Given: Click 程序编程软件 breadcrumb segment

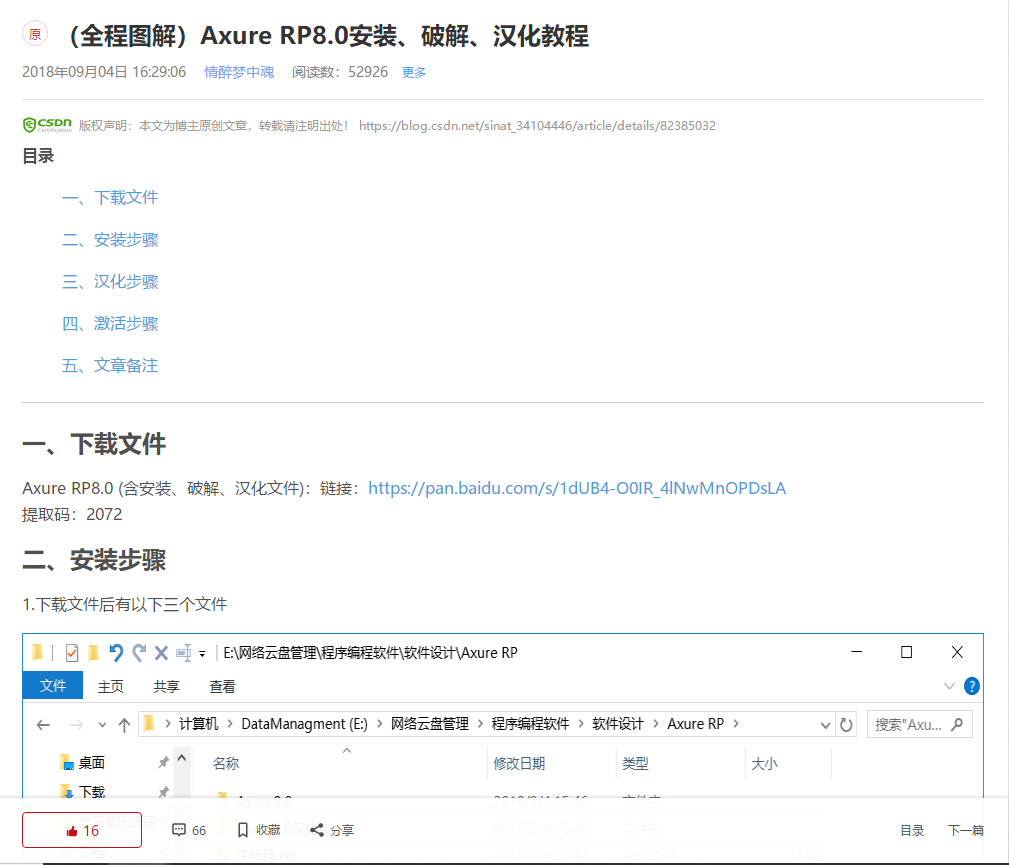Looking at the screenshot, I should 530,724.
